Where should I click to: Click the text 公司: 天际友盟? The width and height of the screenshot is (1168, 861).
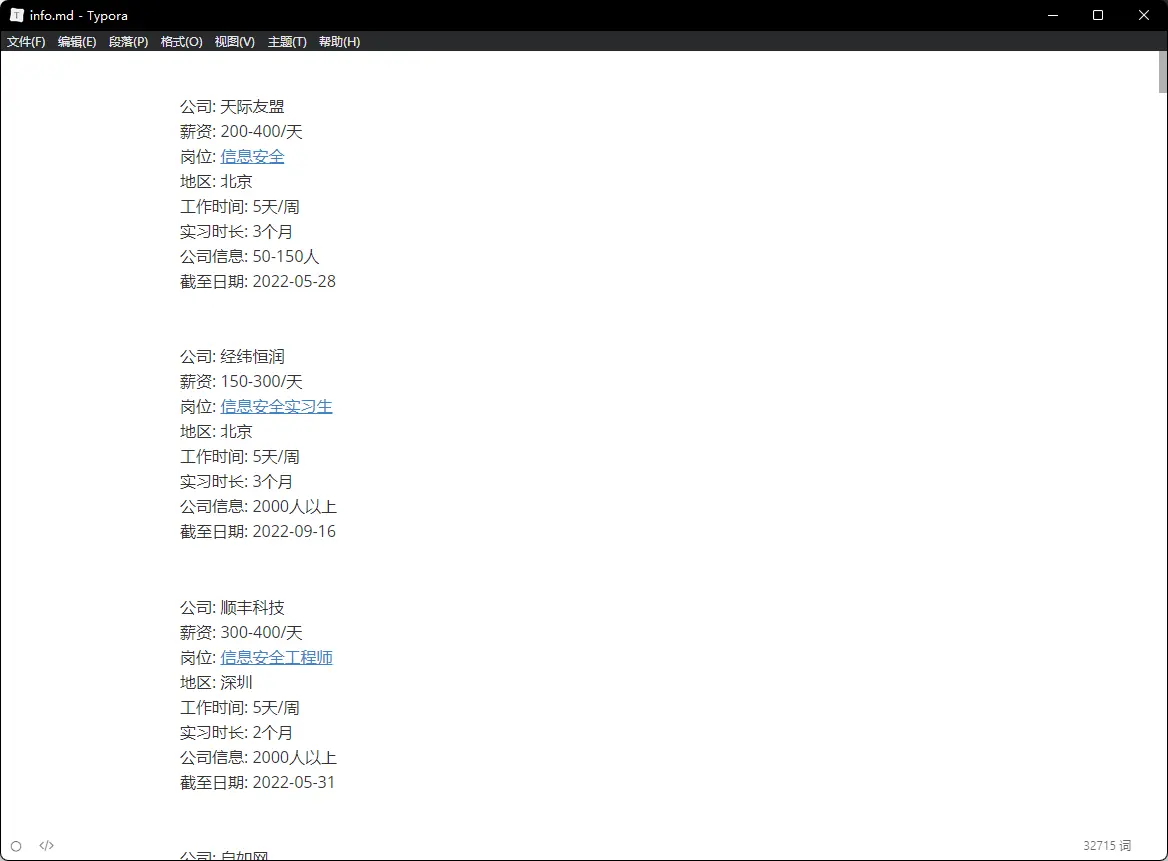(232, 107)
